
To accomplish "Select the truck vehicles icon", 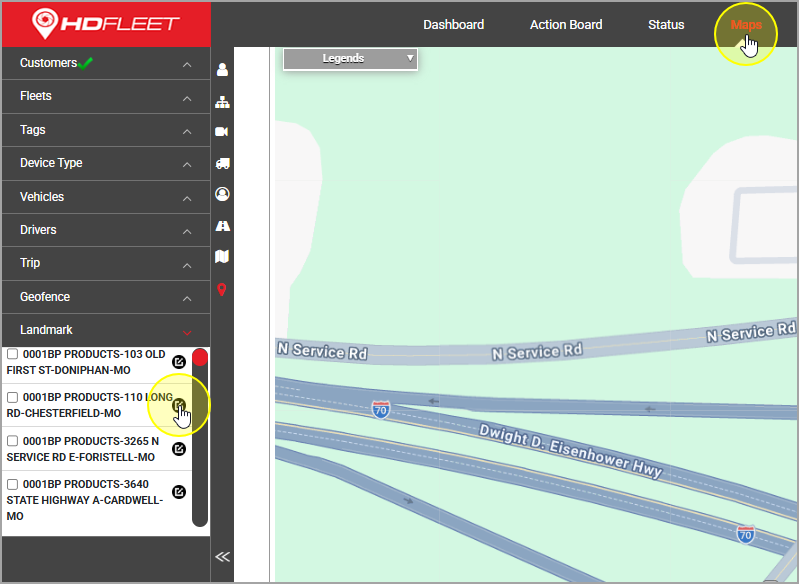I will [x=222, y=163].
